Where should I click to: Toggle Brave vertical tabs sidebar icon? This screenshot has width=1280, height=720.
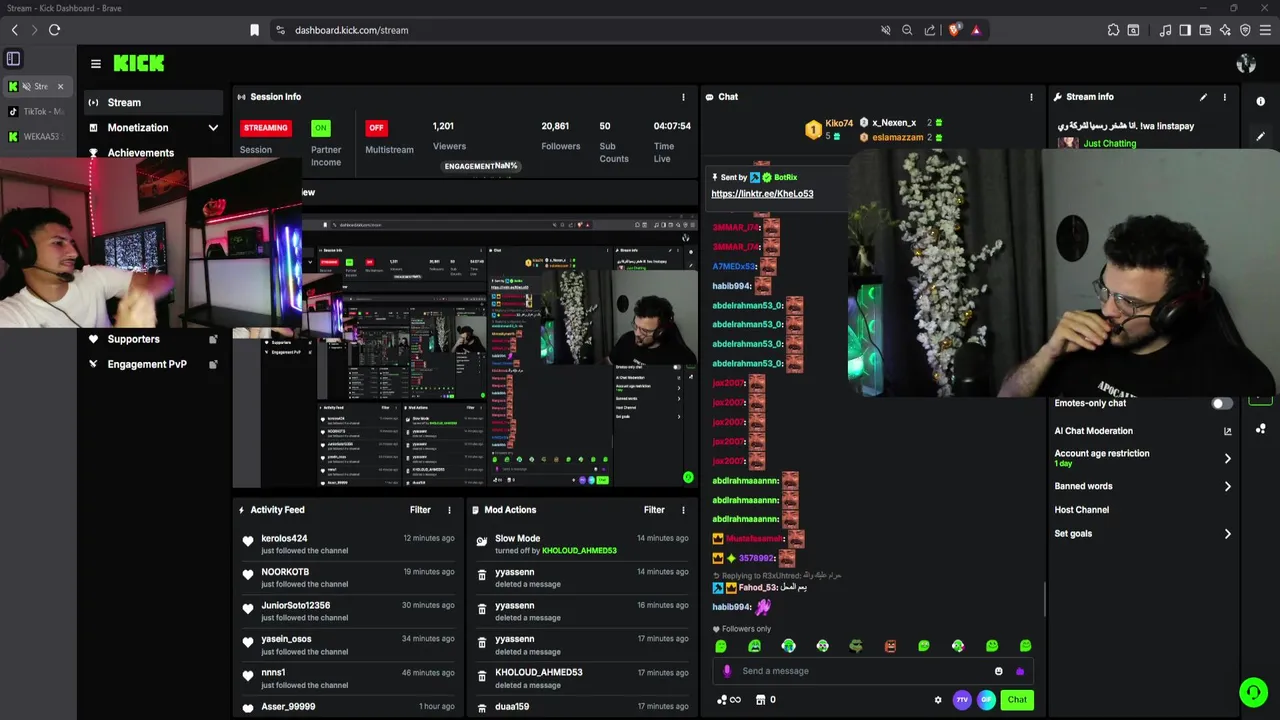(14, 59)
